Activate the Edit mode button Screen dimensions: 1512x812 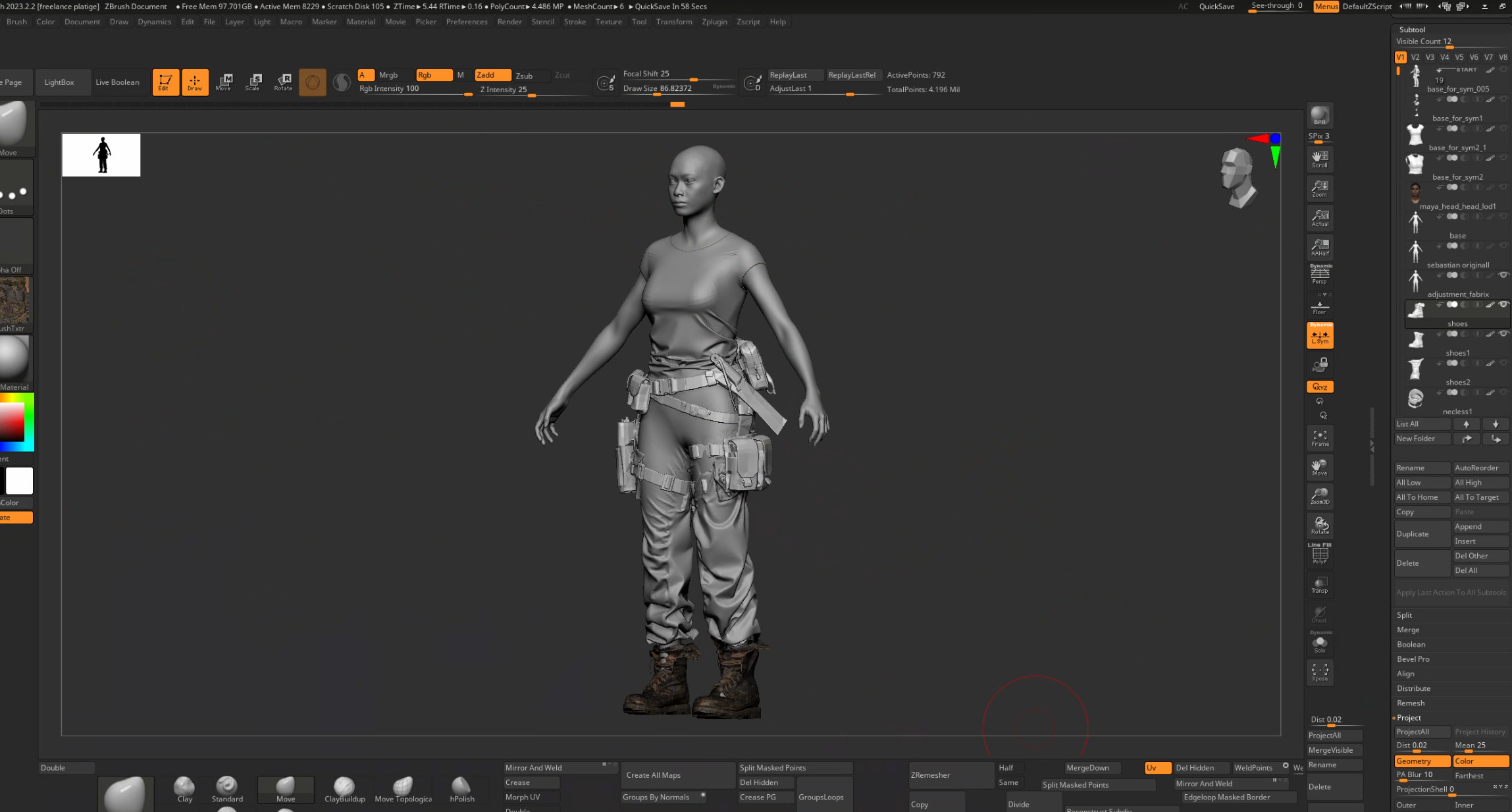(x=165, y=82)
